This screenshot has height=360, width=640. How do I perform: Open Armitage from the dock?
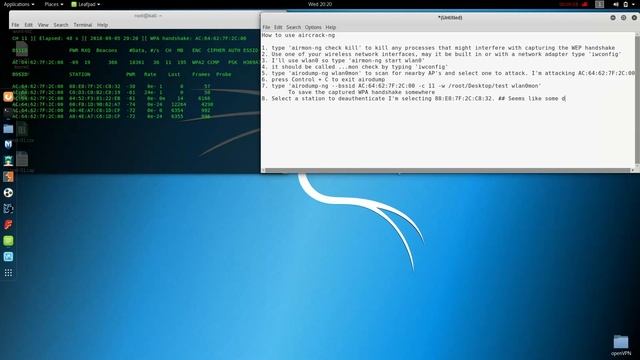tap(8, 161)
